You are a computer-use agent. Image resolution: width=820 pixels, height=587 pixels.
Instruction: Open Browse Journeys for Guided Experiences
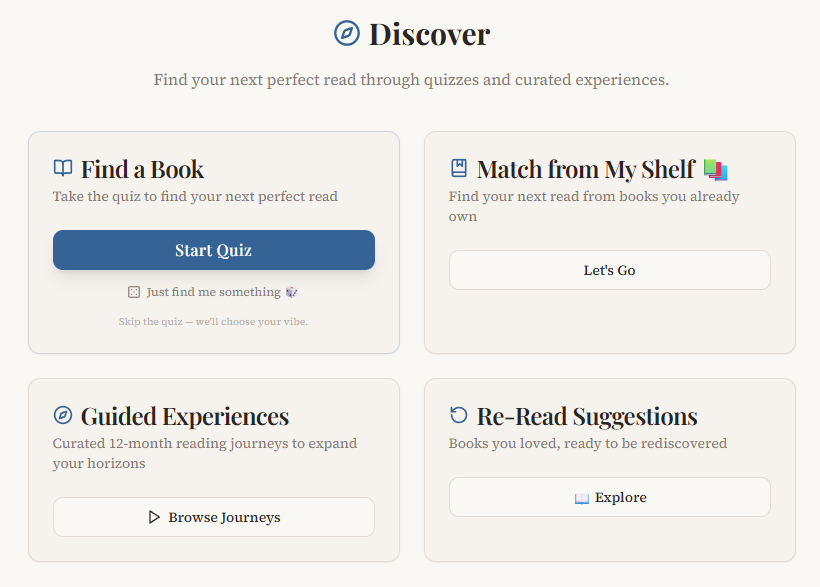coord(213,517)
